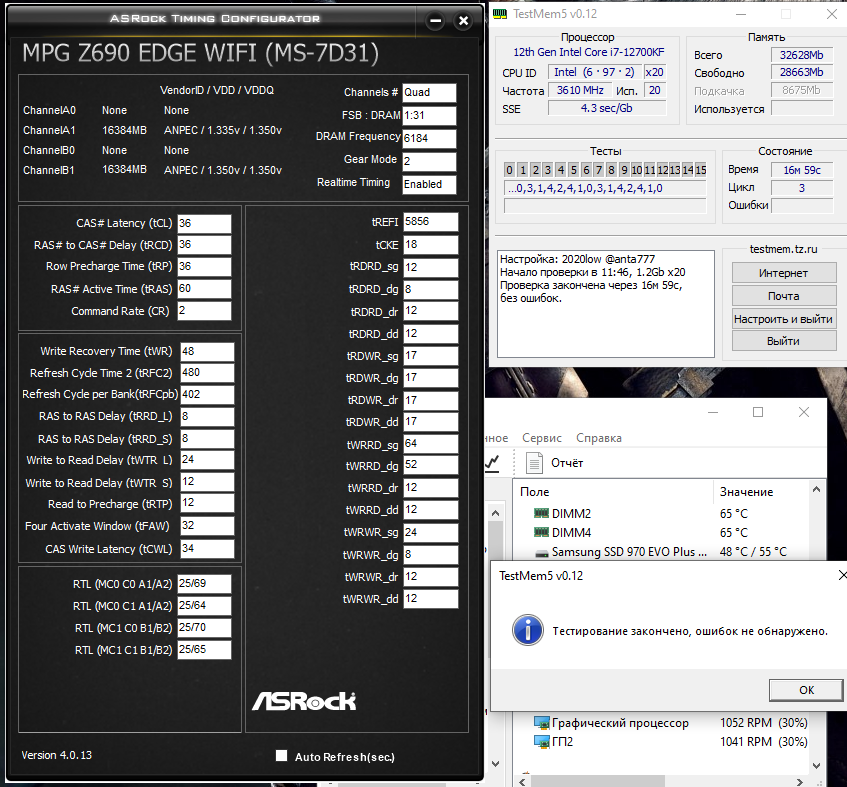Click the Samsung SSD 970 EVO drive icon
This screenshot has width=847, height=787.
(542, 553)
